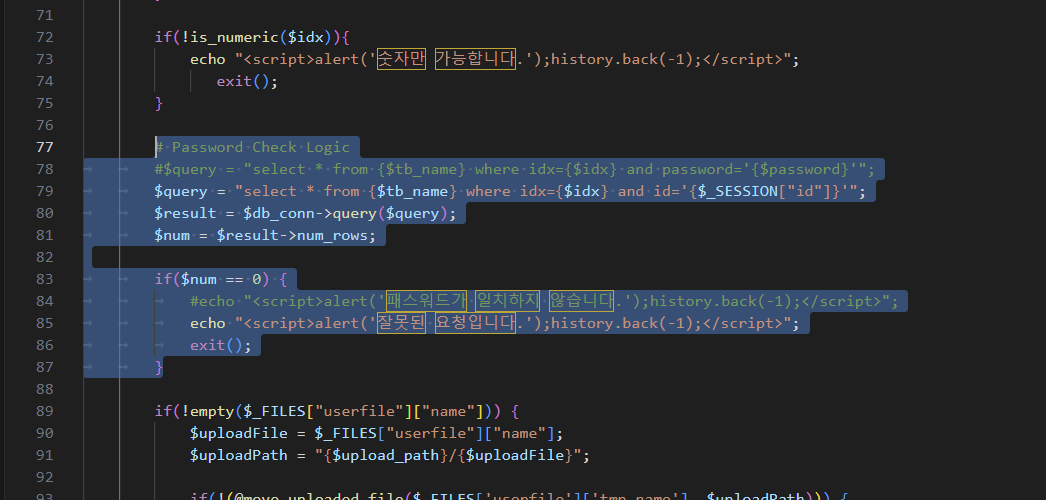Click the closing brace on line 87
1046x500 pixels.
tap(159, 367)
